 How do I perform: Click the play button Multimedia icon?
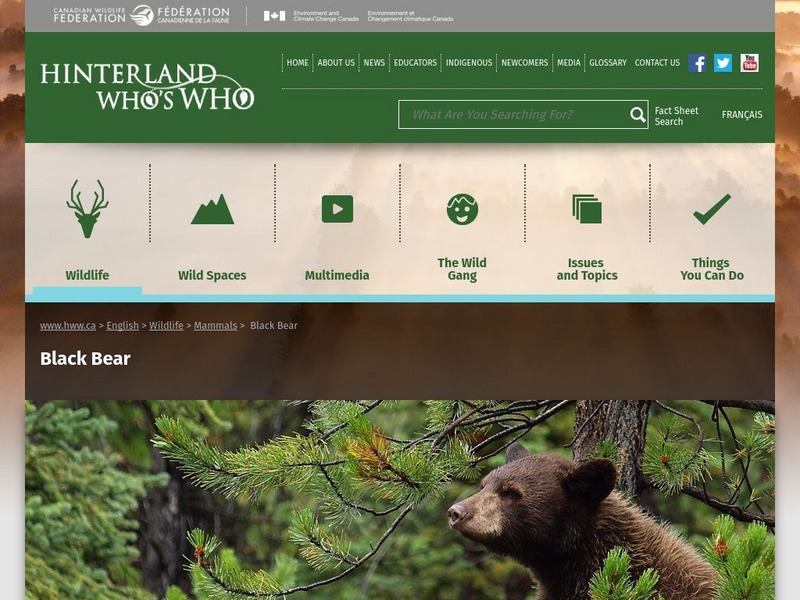click(337, 209)
